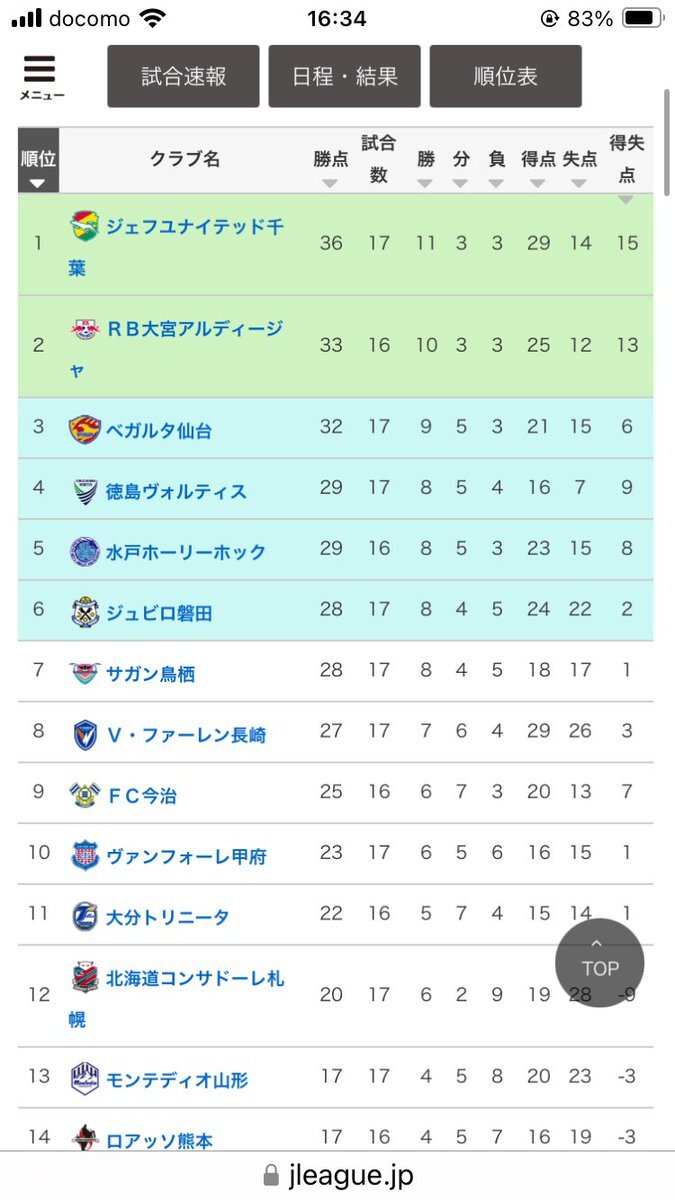Open the 順位表 tab
Image resolution: width=675 pixels, height=1200 pixels.
(x=506, y=76)
